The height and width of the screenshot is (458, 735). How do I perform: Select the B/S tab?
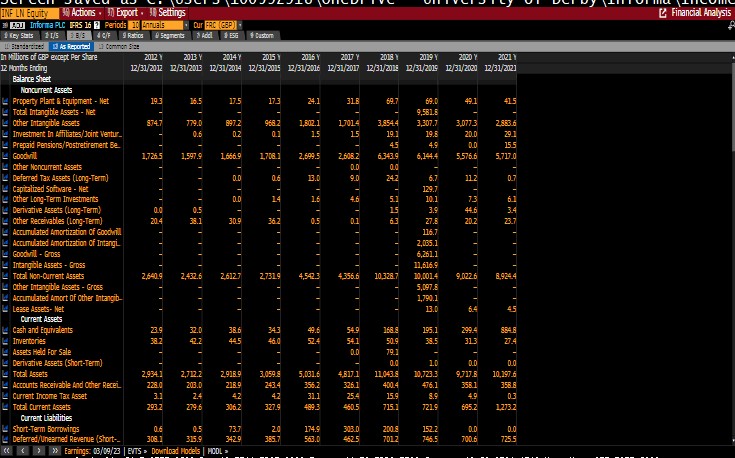[x=77, y=36]
